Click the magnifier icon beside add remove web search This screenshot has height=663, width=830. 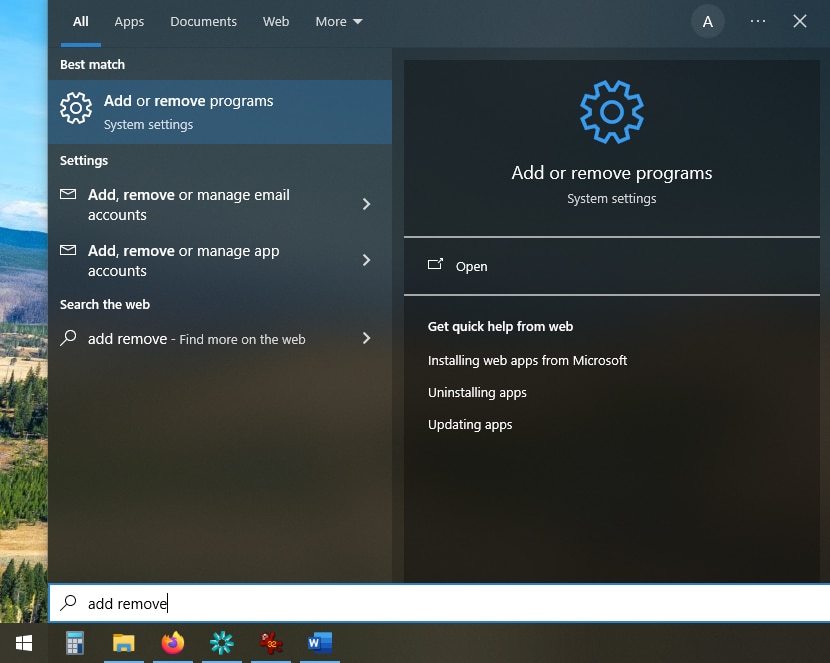(x=68, y=339)
